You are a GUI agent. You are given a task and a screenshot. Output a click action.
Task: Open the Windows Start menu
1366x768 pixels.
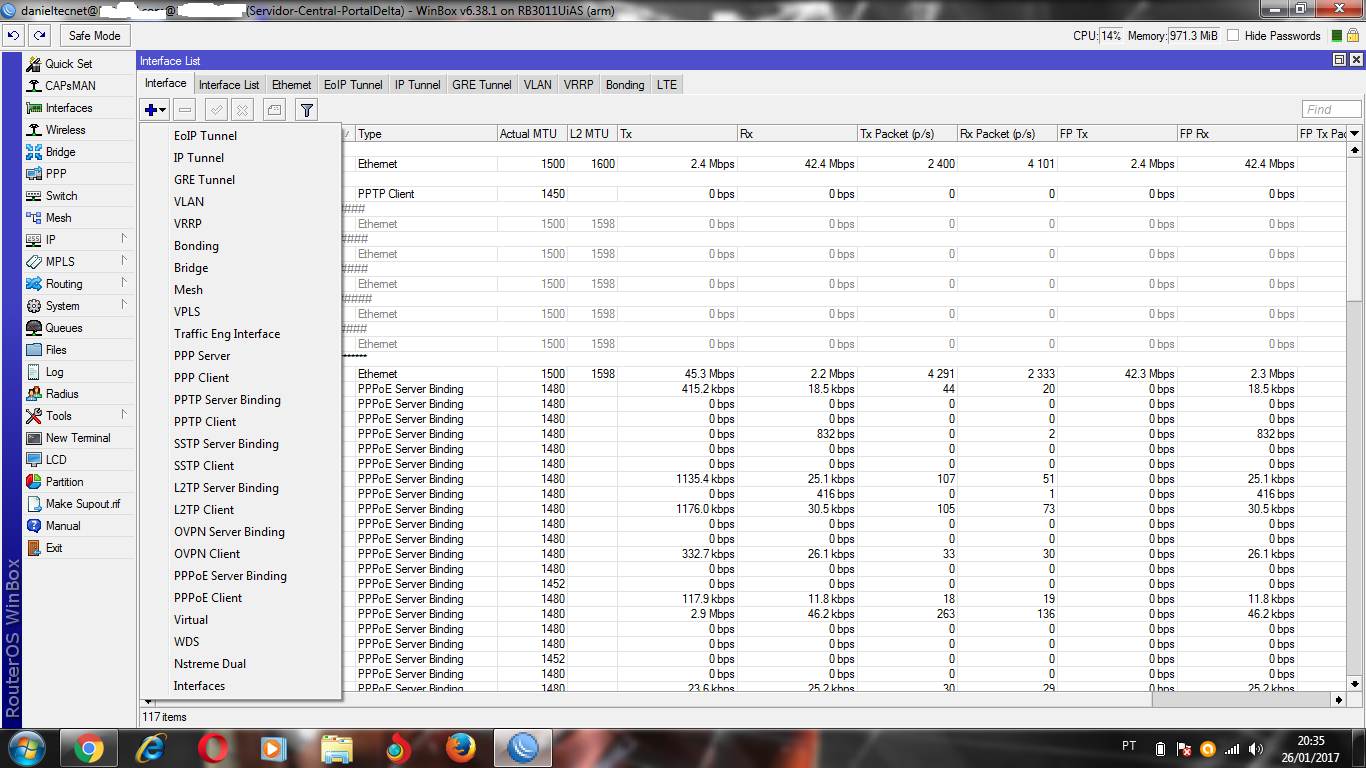(25, 748)
